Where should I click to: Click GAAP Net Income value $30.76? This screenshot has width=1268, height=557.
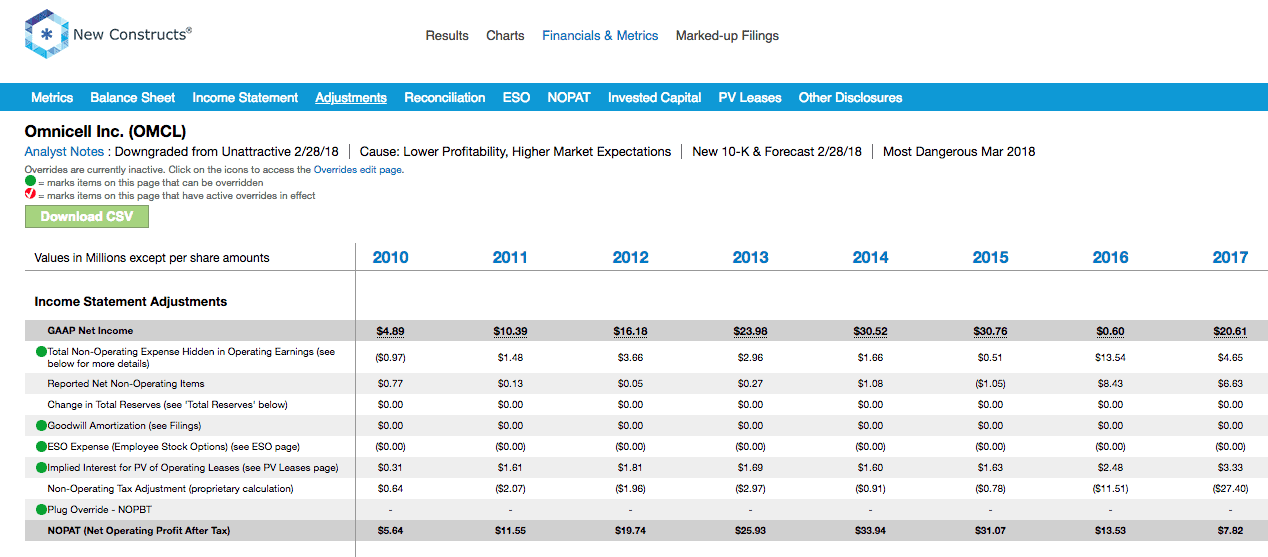coord(990,331)
